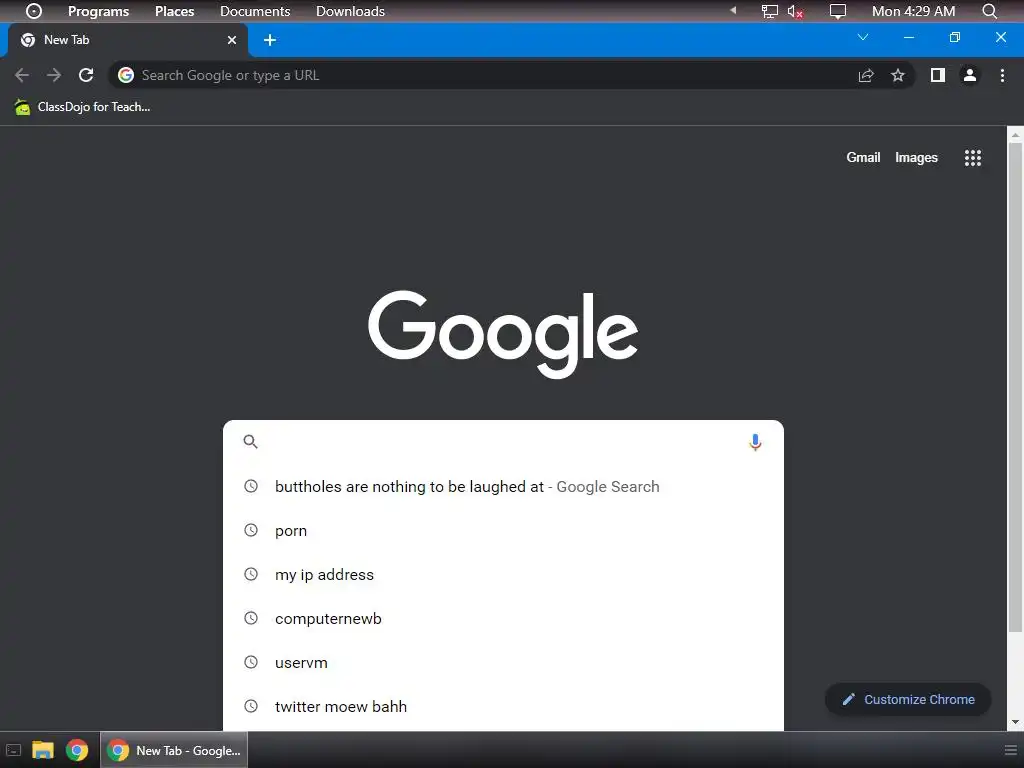The image size is (1024, 768).
Task: Open the desktop search magnifier in top panel
Action: [989, 11]
